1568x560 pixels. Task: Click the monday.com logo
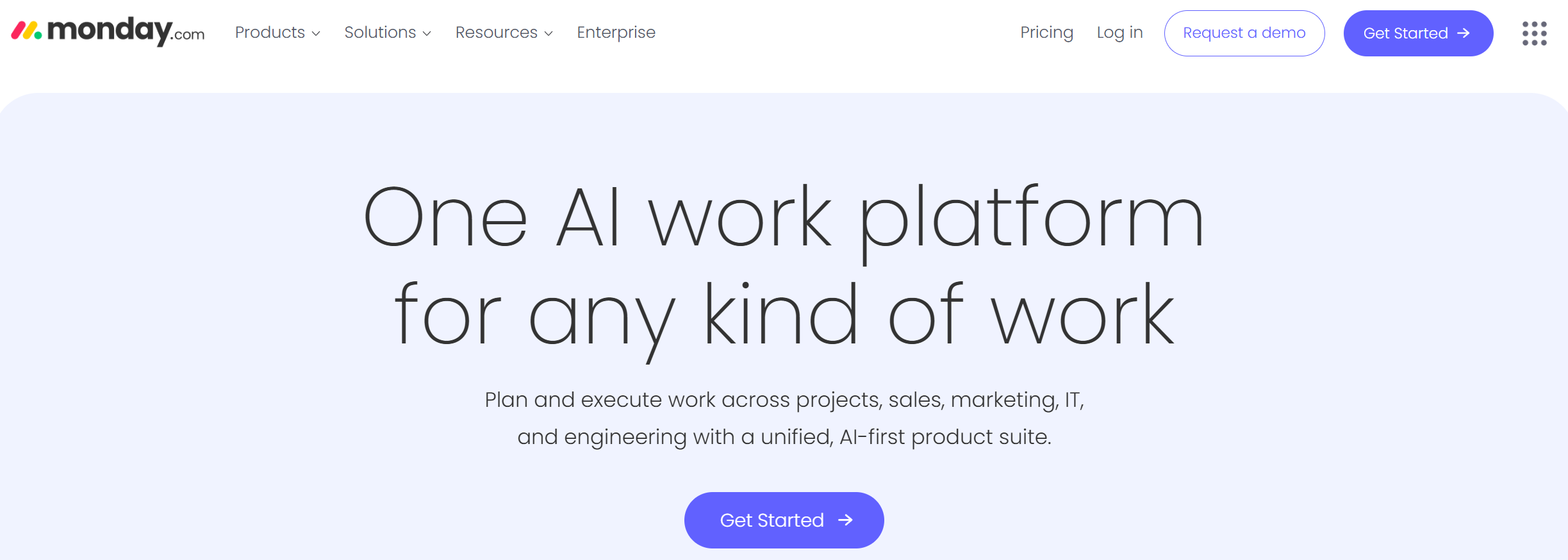coord(108,32)
